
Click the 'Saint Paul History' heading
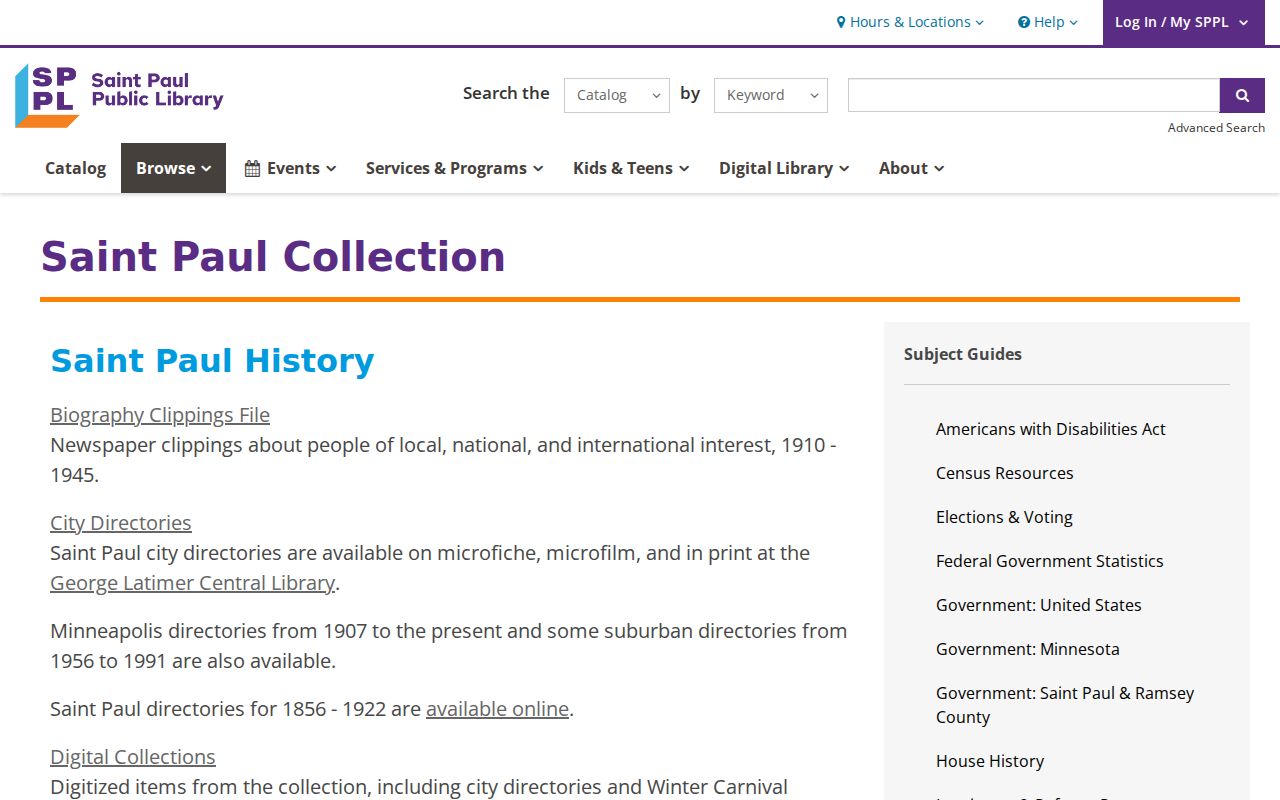pos(212,361)
